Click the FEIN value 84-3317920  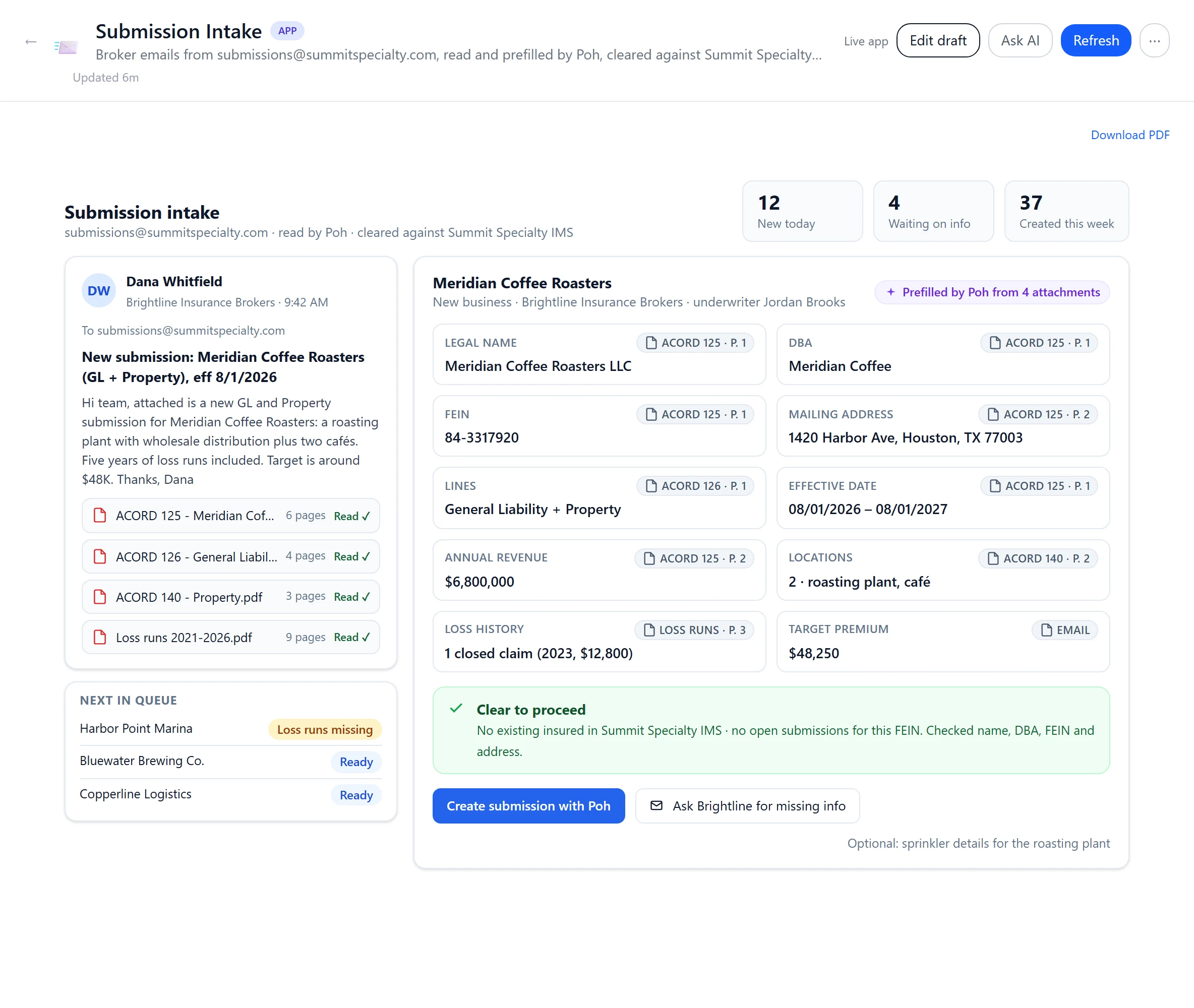pyautogui.click(x=482, y=437)
